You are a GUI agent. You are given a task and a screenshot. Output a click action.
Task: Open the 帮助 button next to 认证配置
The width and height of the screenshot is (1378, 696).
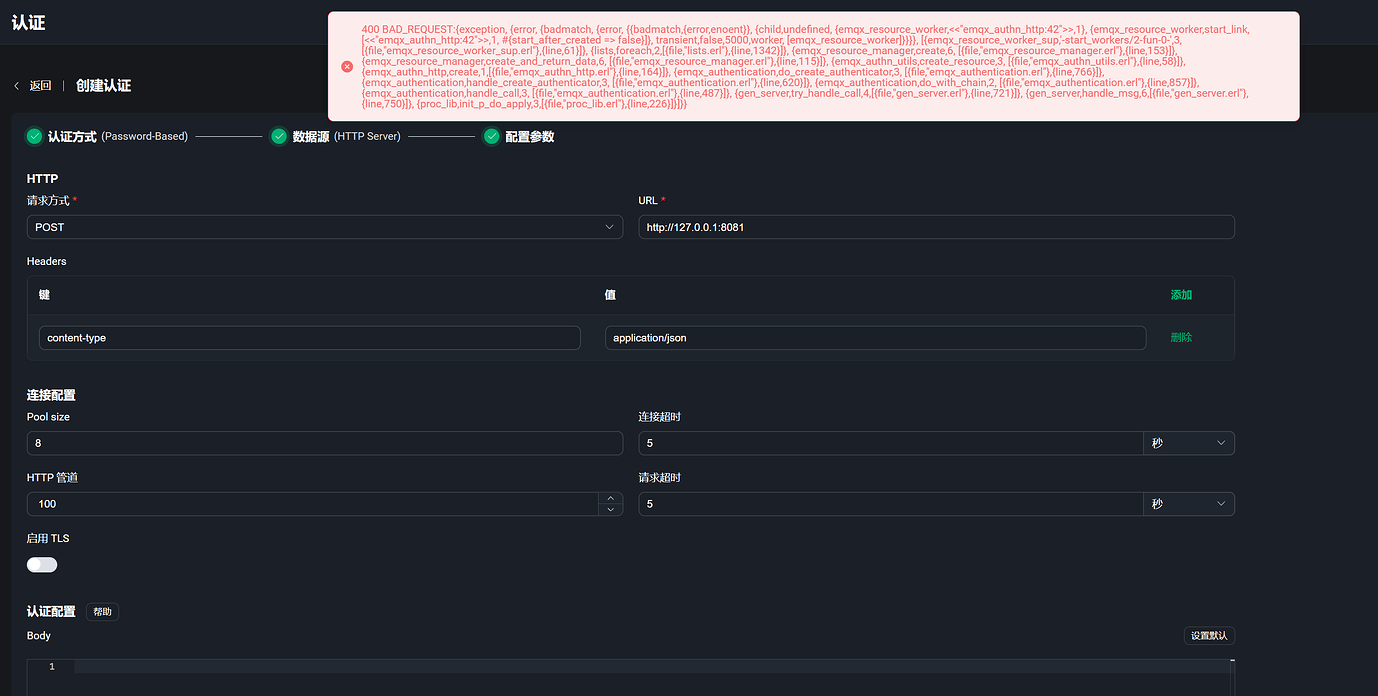(x=103, y=612)
